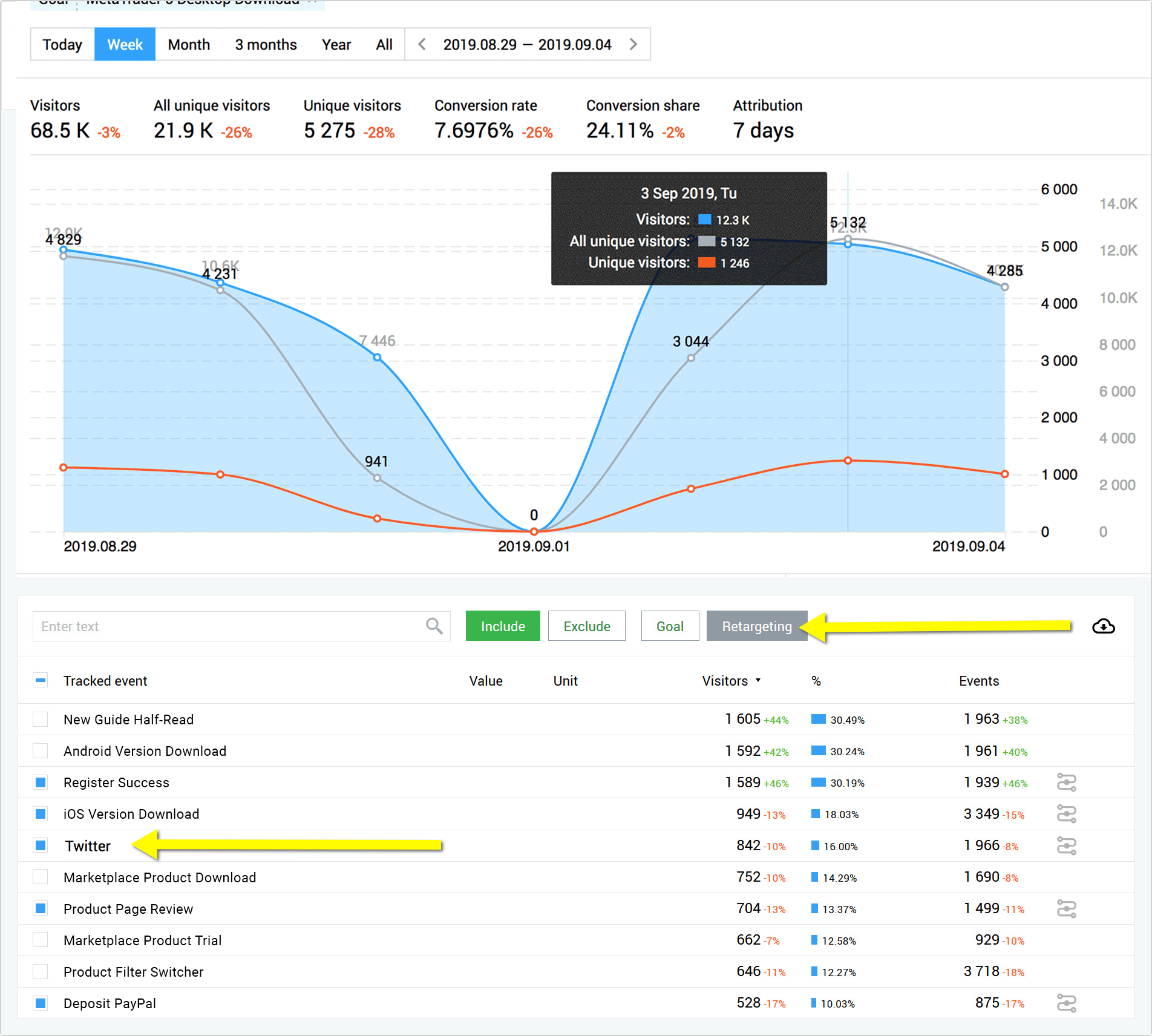Image resolution: width=1152 pixels, height=1036 pixels.
Task: Click the Retargeting button
Action: (x=756, y=626)
